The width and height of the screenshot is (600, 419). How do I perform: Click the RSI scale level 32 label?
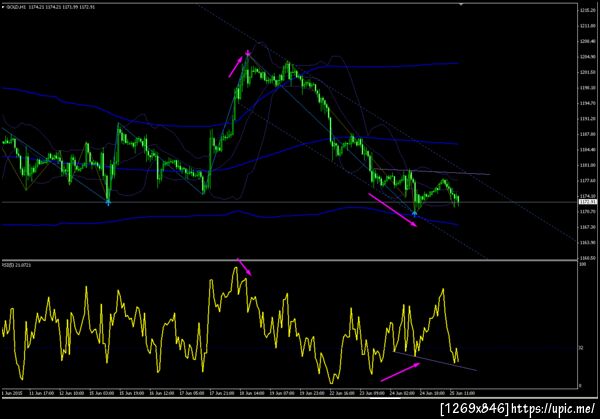pyautogui.click(x=581, y=348)
